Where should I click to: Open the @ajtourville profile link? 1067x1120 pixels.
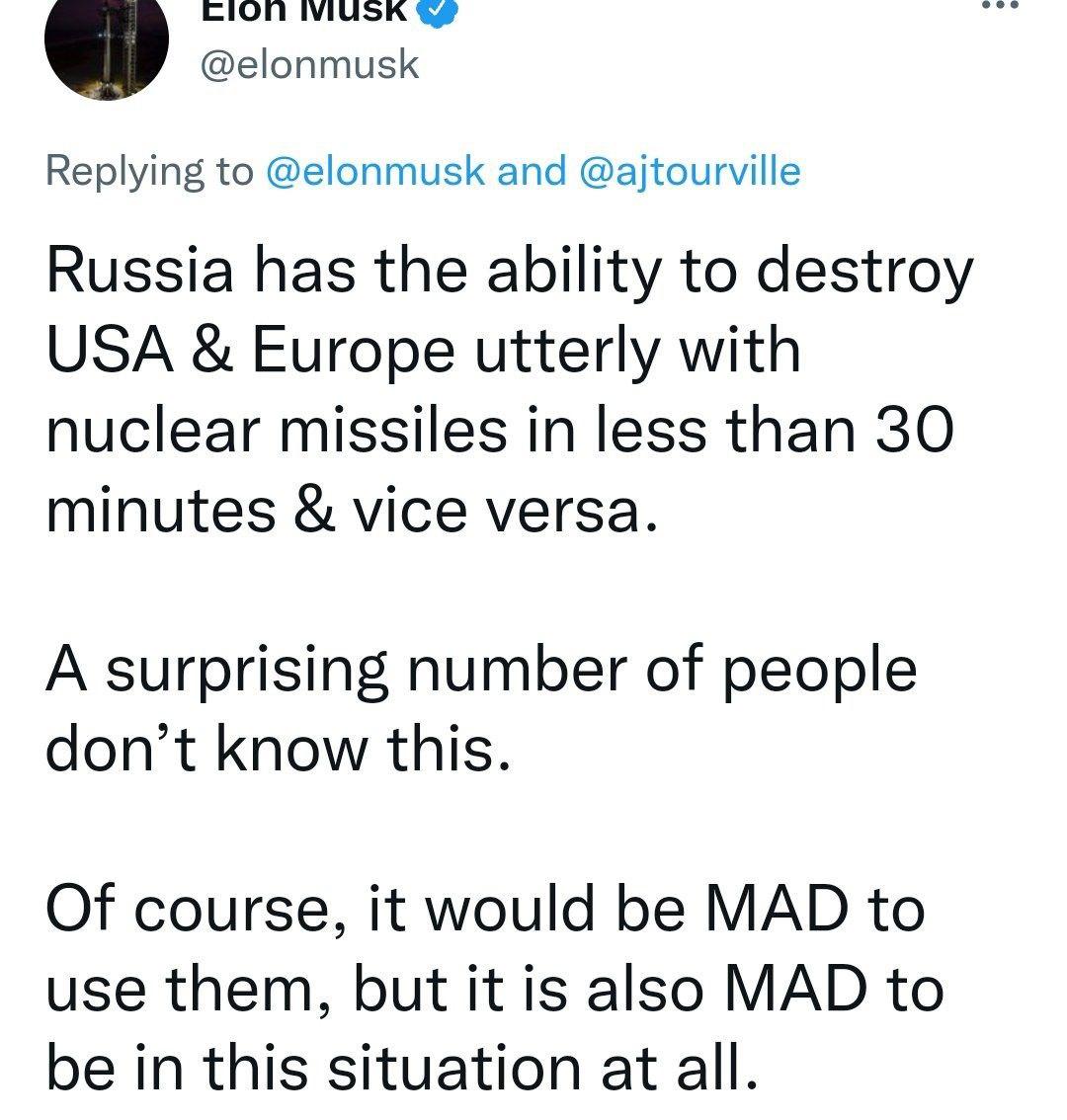click(689, 172)
